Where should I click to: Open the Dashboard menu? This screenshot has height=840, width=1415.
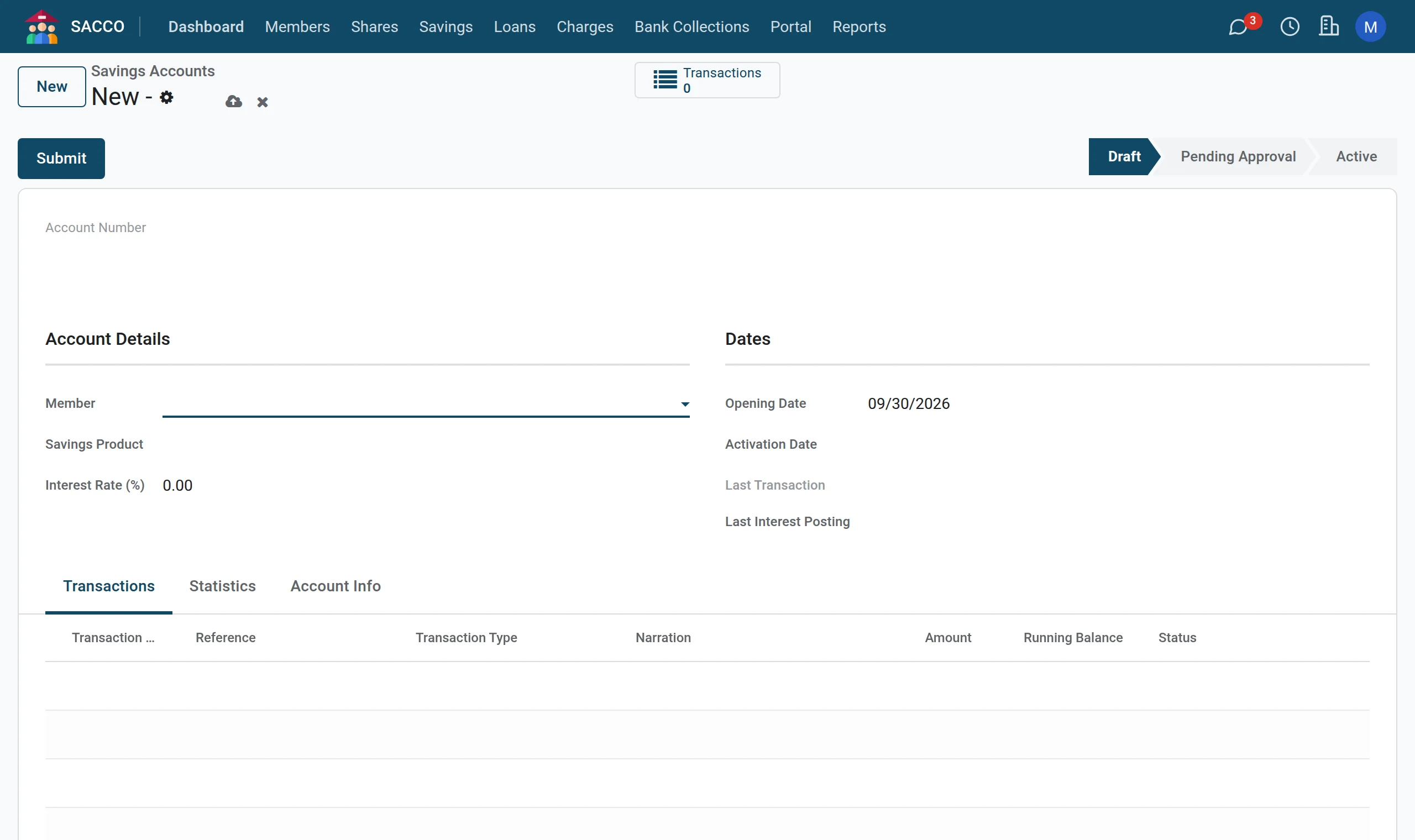pyautogui.click(x=206, y=27)
